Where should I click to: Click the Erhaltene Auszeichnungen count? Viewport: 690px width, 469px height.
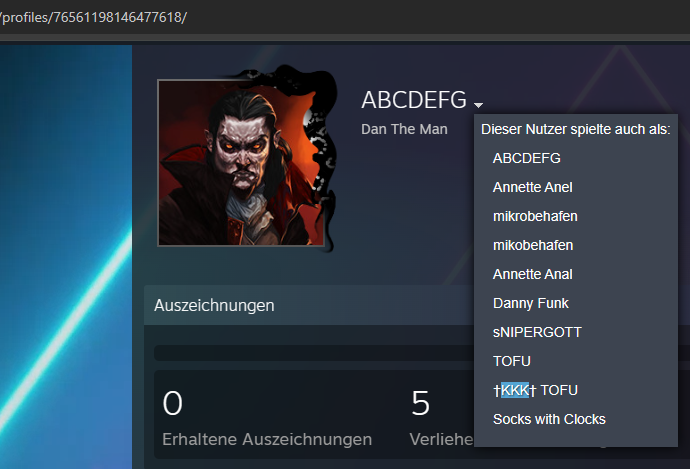click(172, 403)
